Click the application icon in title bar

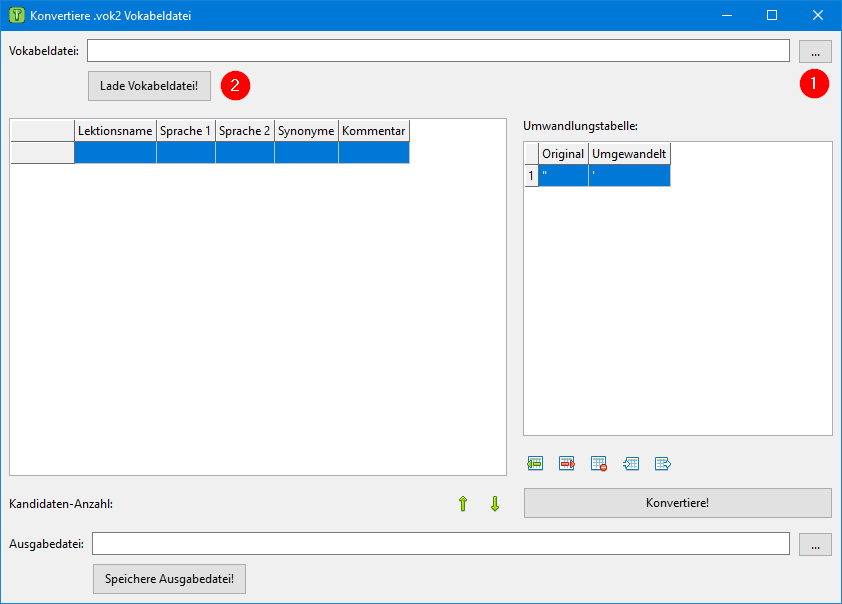pos(16,16)
